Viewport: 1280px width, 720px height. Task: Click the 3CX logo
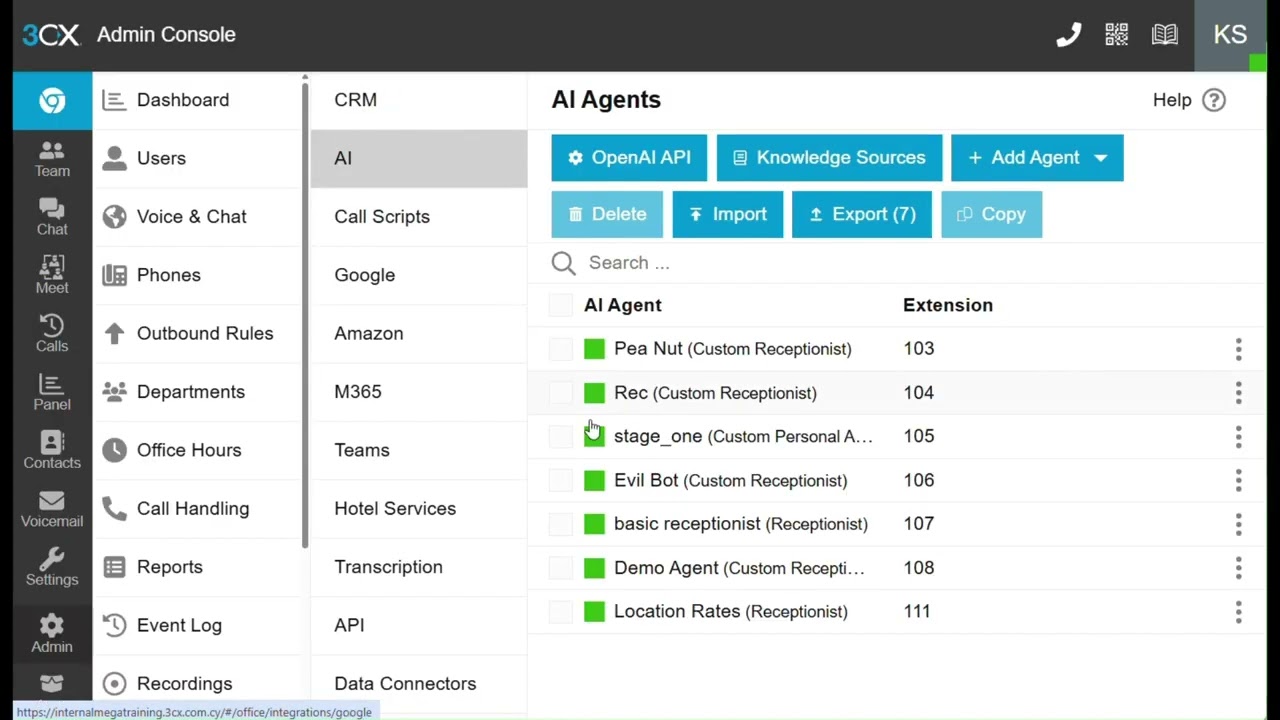[x=50, y=35]
